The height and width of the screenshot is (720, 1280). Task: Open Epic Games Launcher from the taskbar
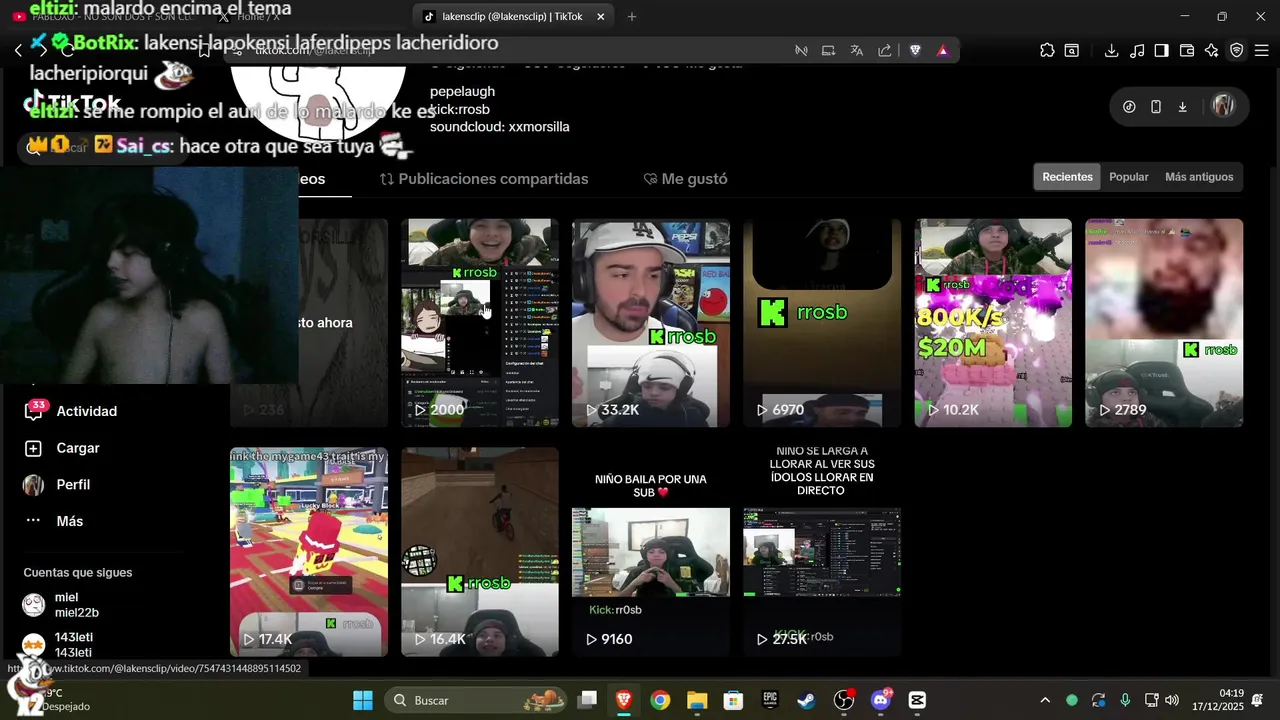pyautogui.click(x=770, y=700)
